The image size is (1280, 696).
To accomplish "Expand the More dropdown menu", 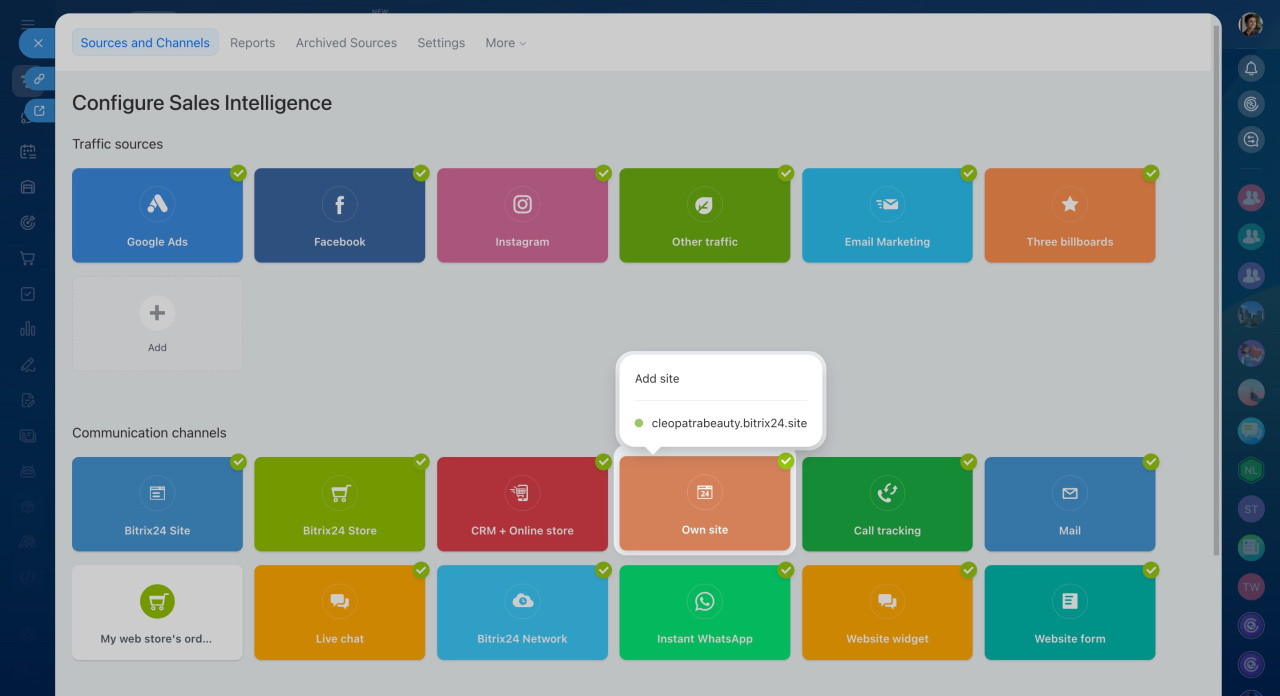I will click(x=505, y=43).
